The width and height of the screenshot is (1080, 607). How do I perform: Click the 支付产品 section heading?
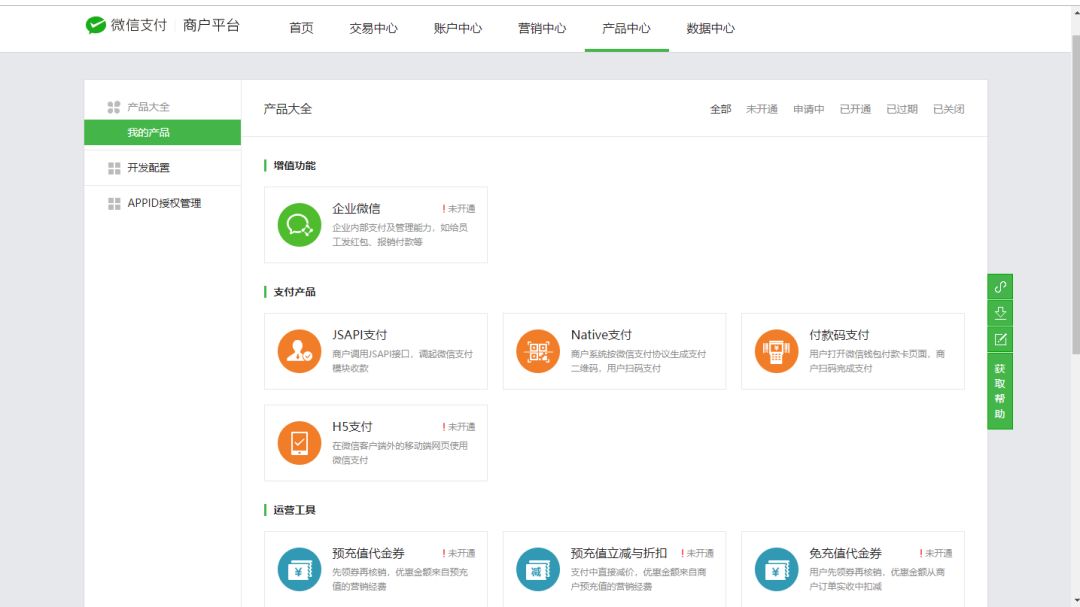294,292
